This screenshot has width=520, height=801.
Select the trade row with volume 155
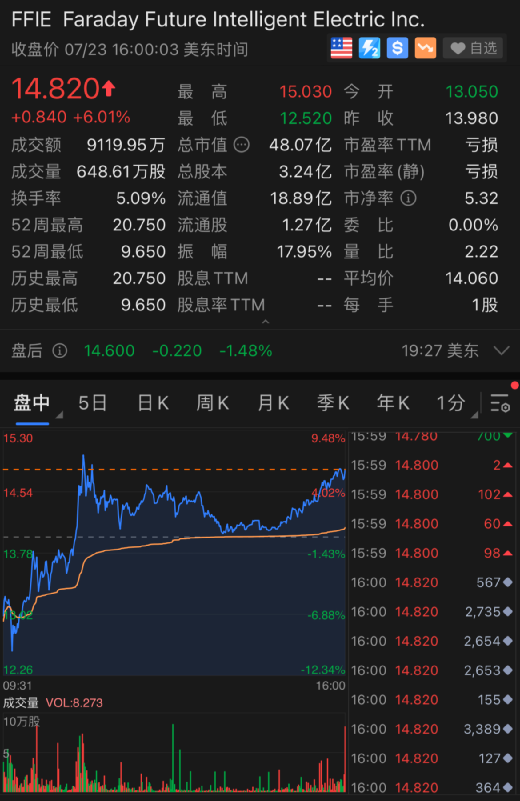pyautogui.click(x=432, y=699)
